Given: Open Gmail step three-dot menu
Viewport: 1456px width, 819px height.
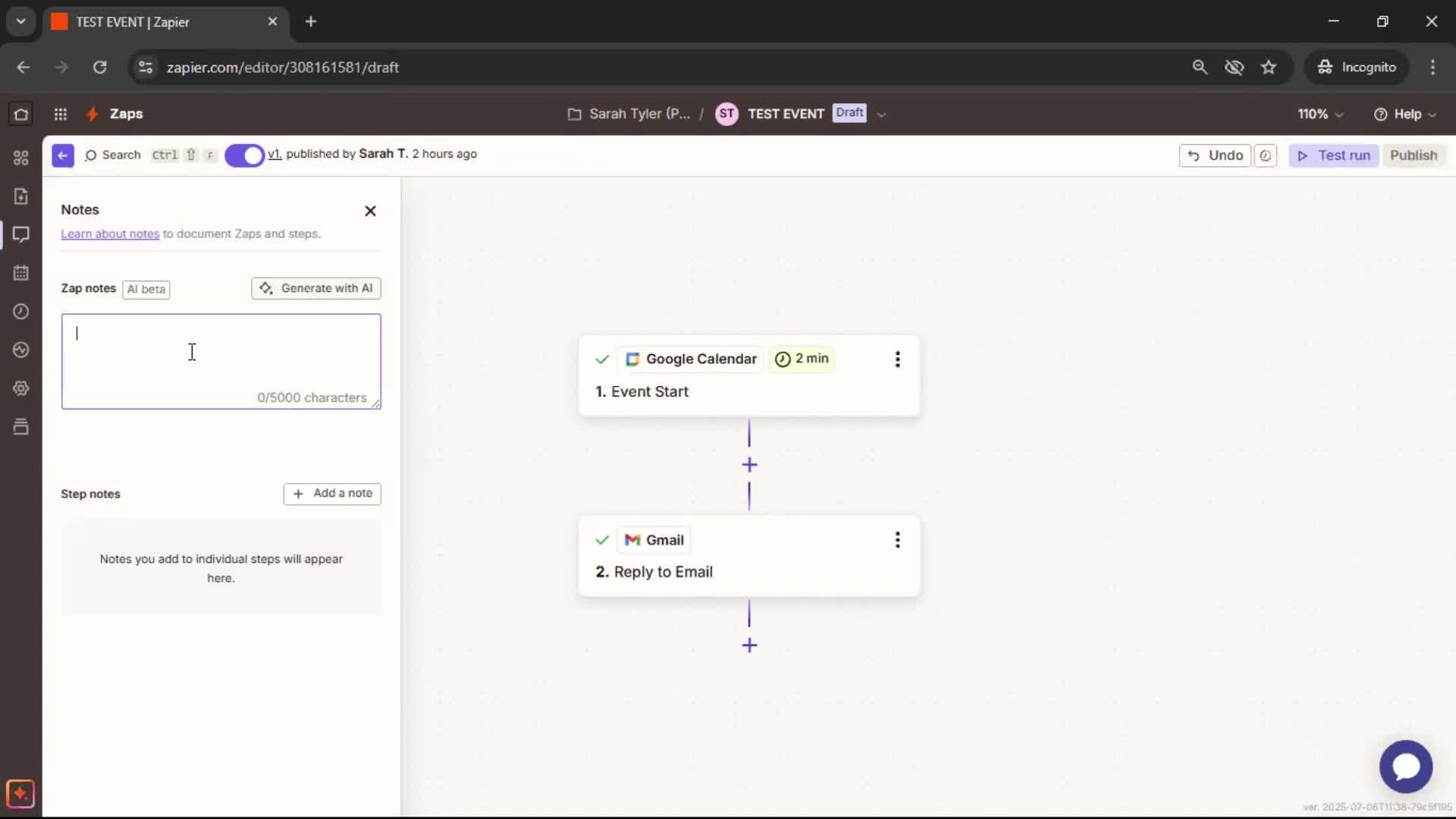Looking at the screenshot, I should 897,540.
